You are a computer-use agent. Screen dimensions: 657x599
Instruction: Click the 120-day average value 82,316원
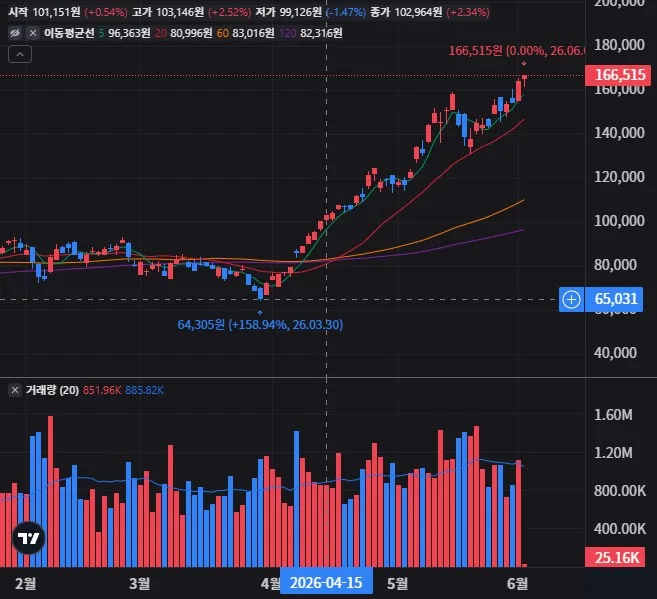coord(321,33)
